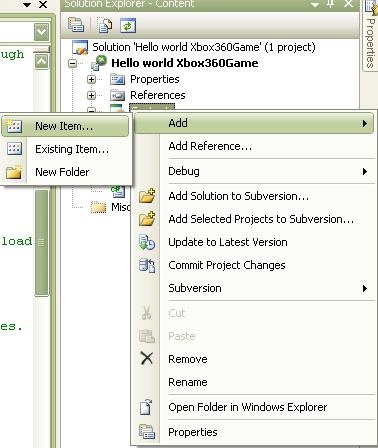Expand the Properties tree node
378x448 pixels.
(x=91, y=79)
